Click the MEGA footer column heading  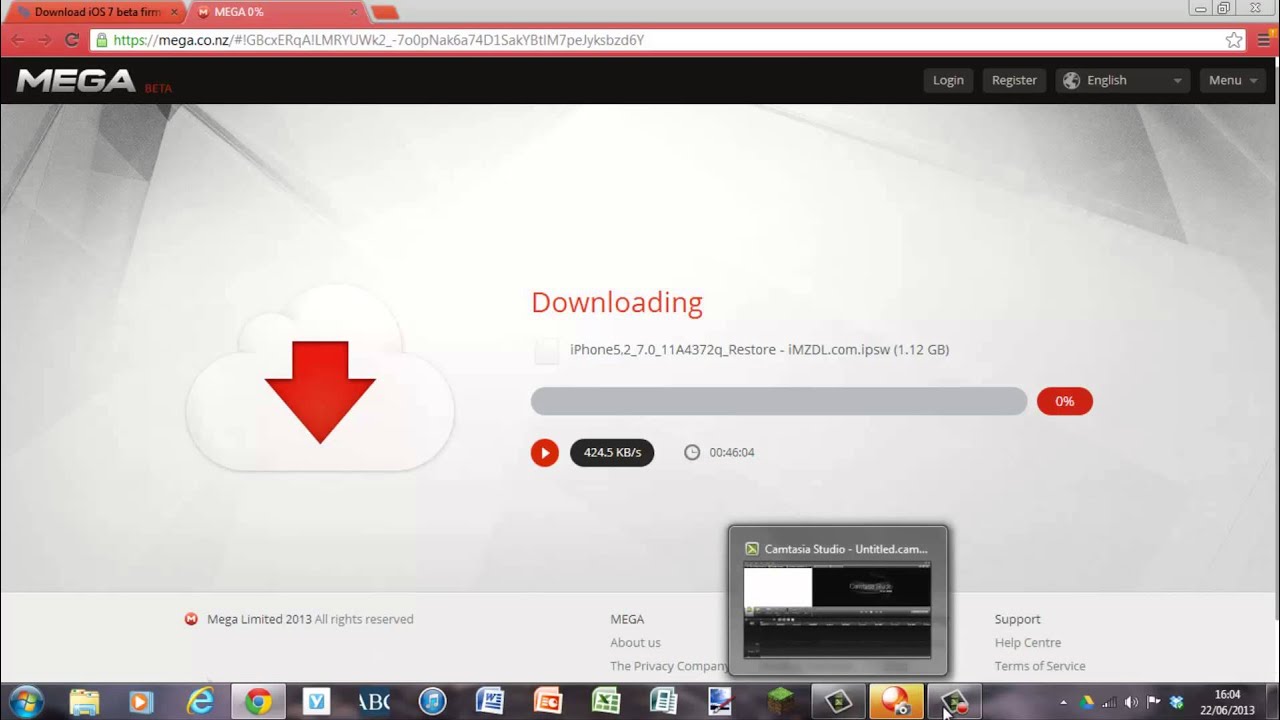[627, 619]
